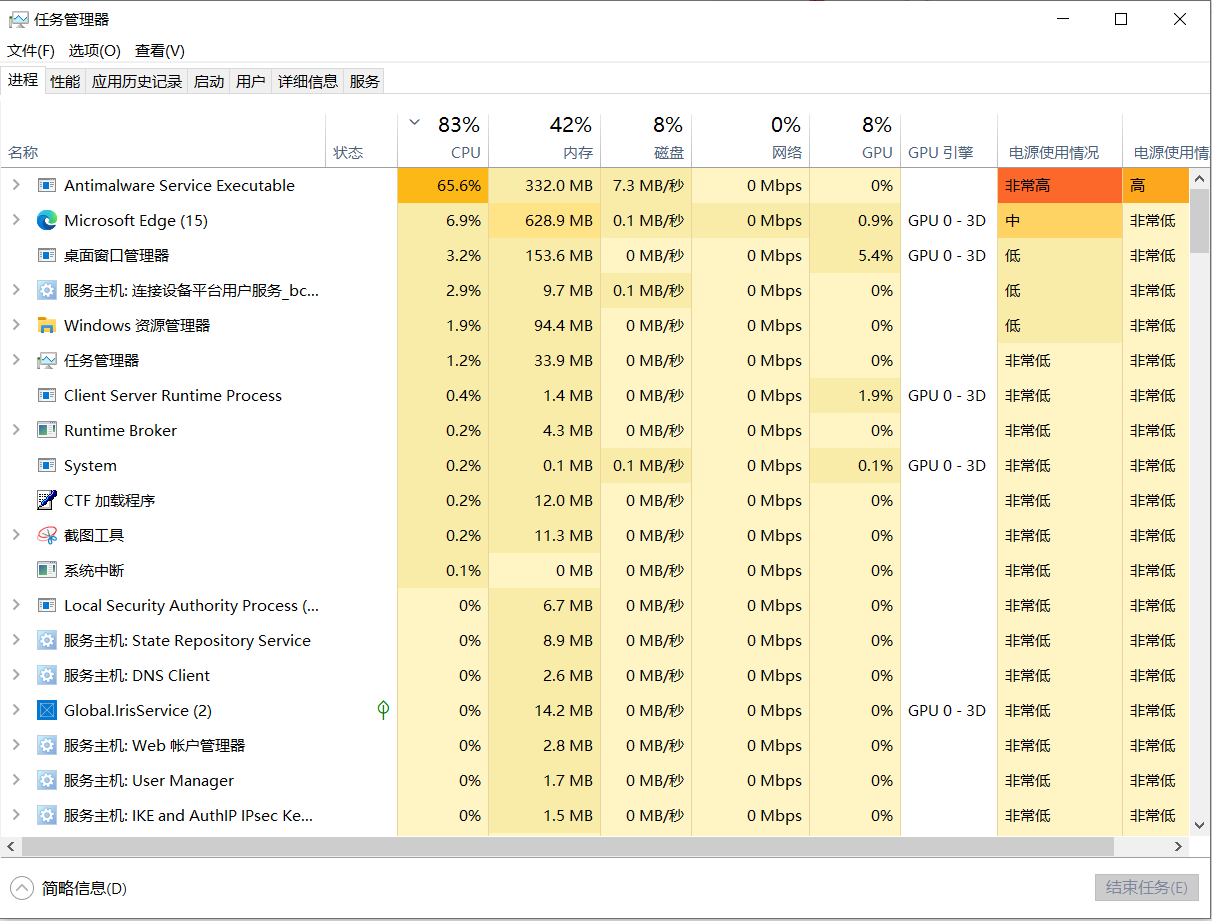Switch to the 用户 tab
Viewport: 1212px width, 921px height.
[251, 82]
